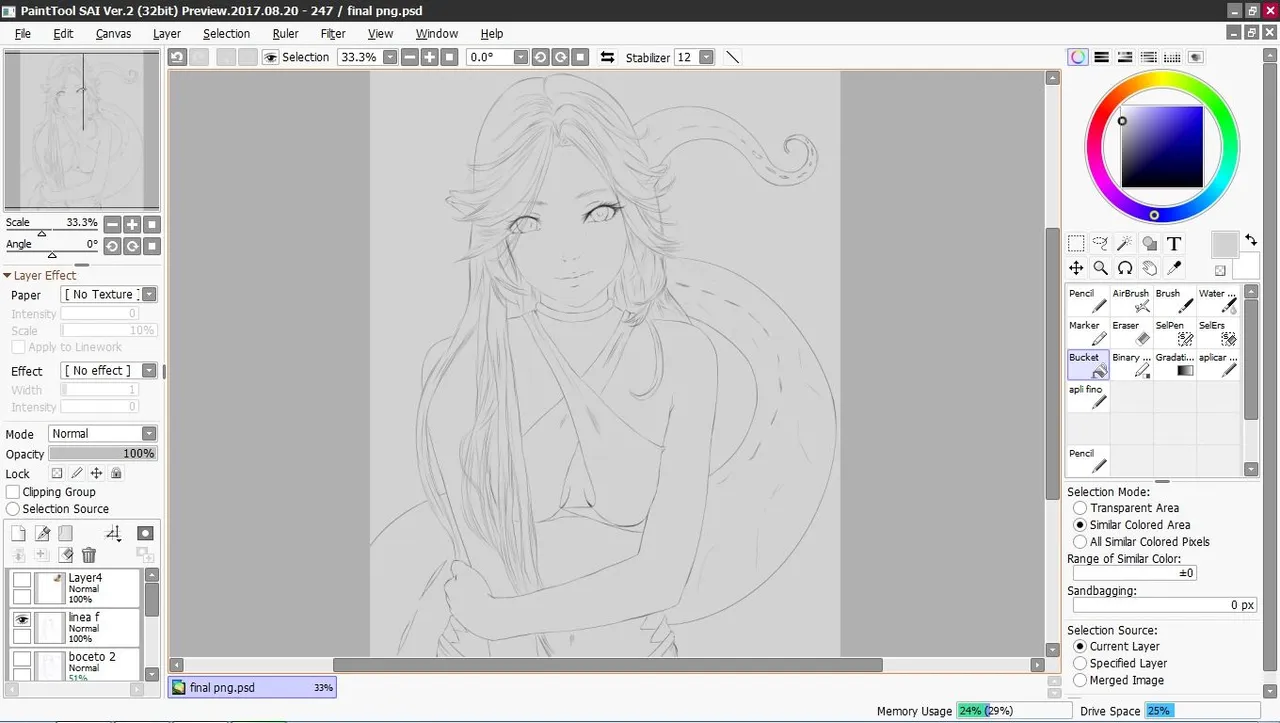Show the 'boceto 2' layer

tap(21, 659)
